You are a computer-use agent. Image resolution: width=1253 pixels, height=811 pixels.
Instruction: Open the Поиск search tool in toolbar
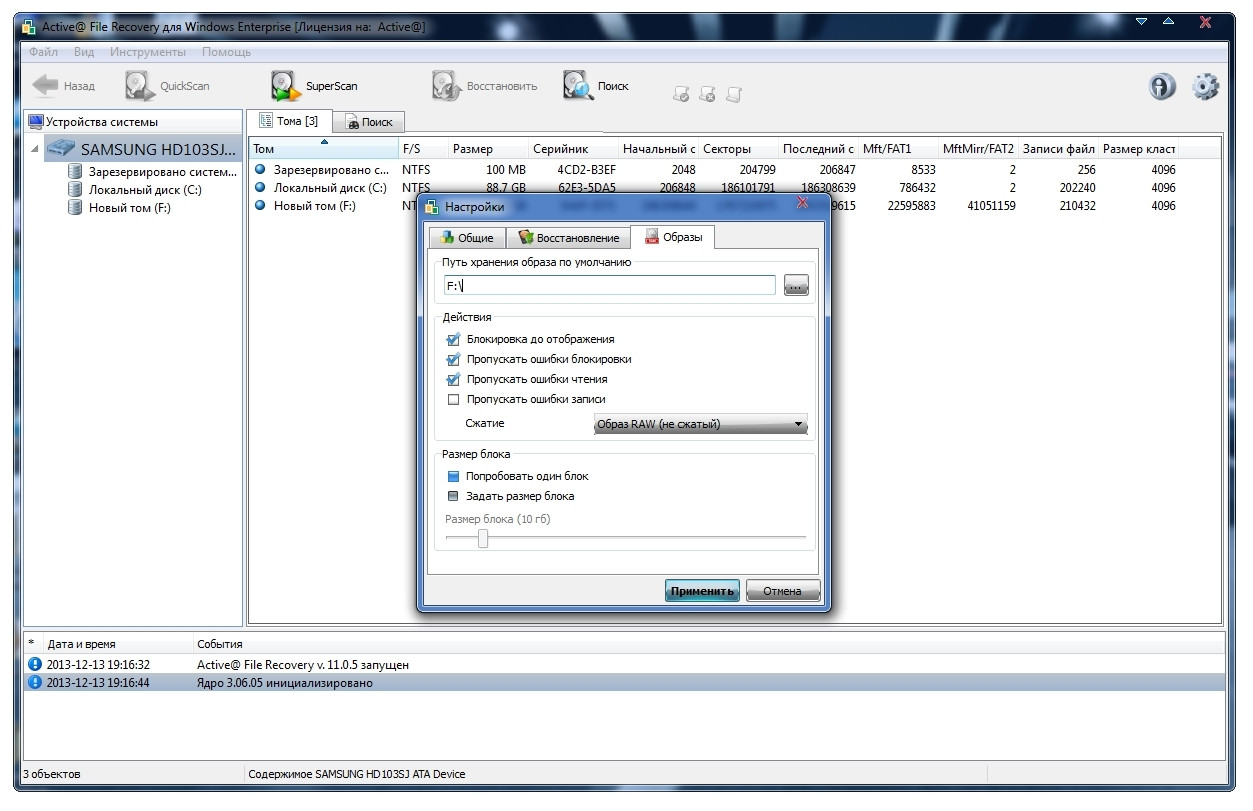pyautogui.click(x=596, y=86)
